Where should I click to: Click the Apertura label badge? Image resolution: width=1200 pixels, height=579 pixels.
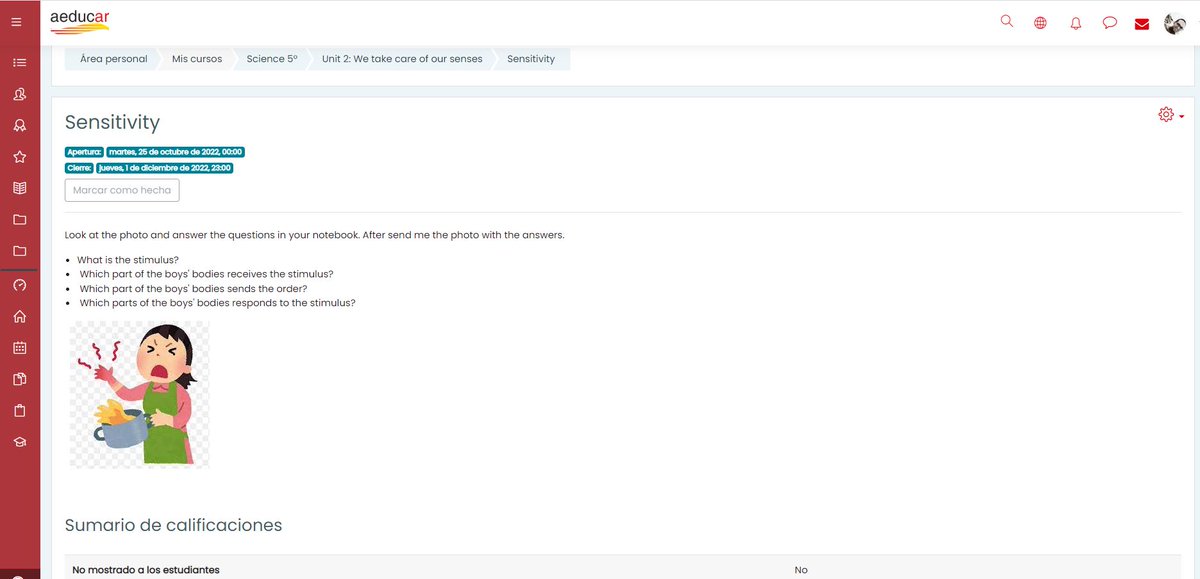(84, 152)
